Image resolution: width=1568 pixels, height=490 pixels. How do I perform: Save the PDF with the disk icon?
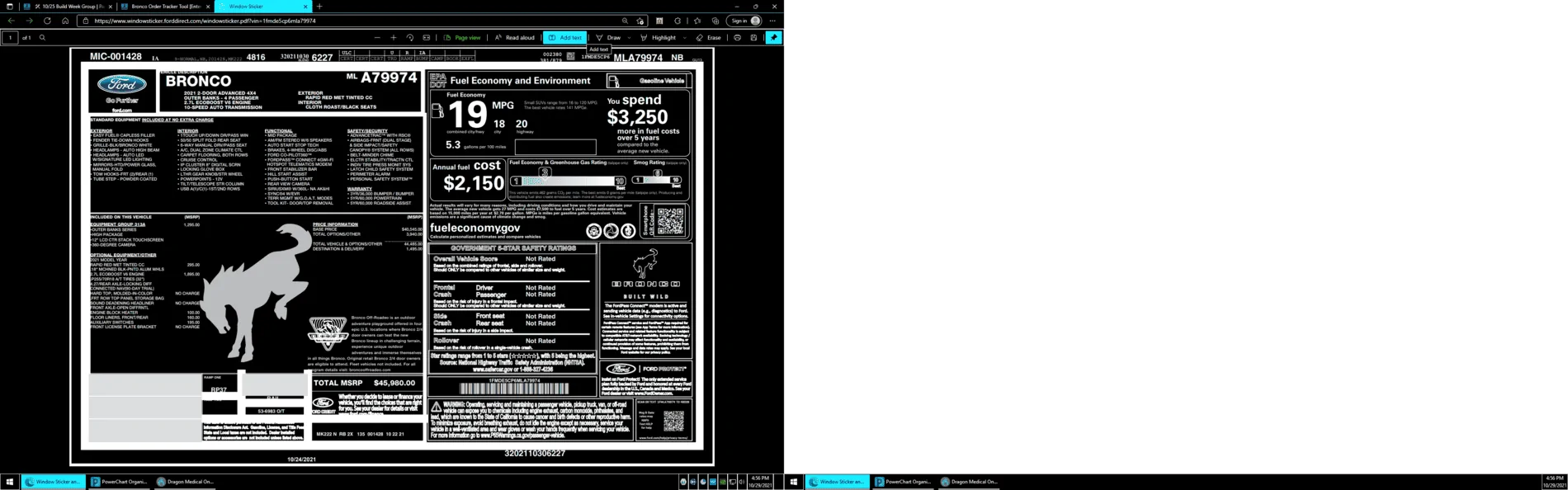click(753, 38)
